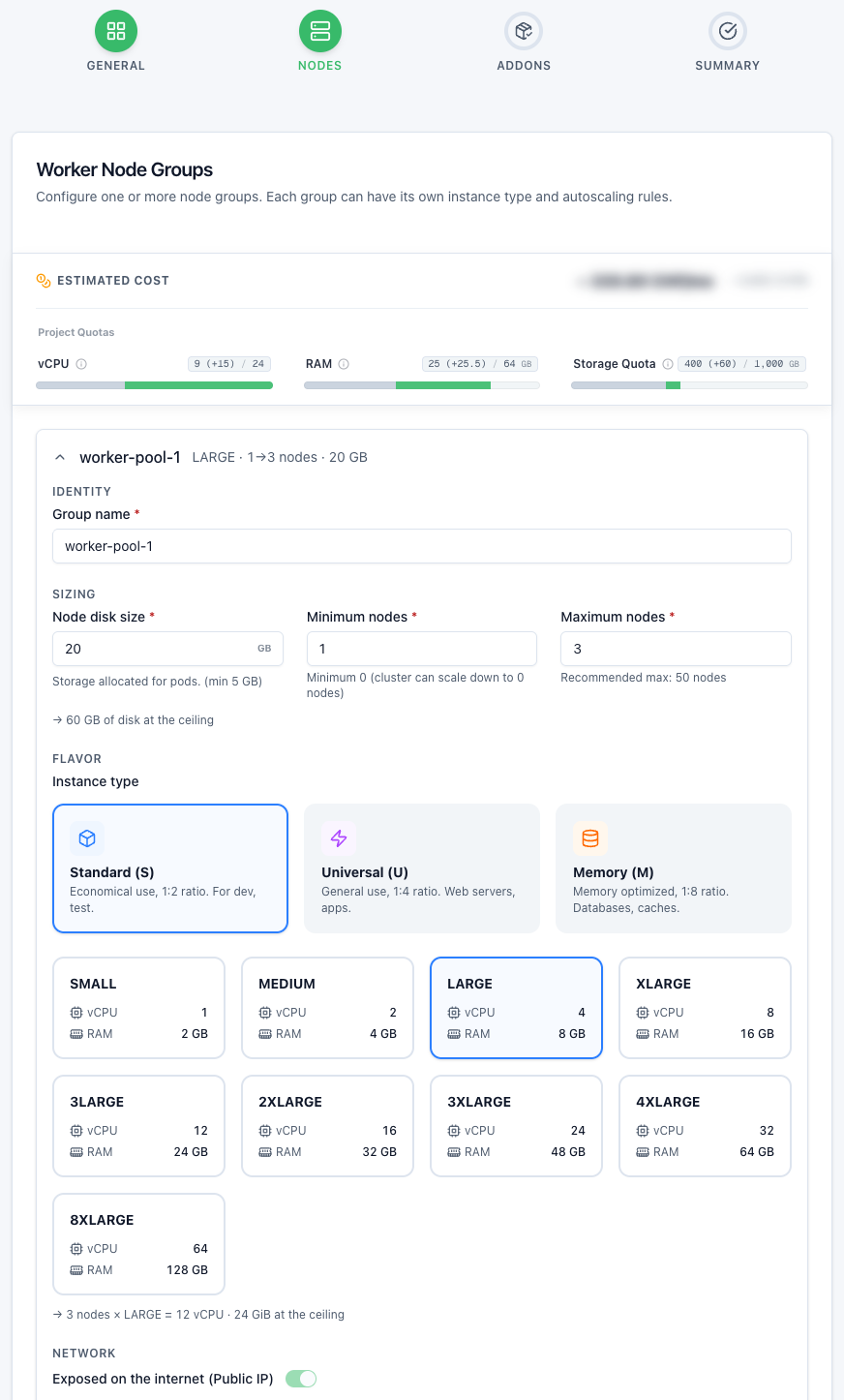Click the Node disk size field

(x=167, y=649)
